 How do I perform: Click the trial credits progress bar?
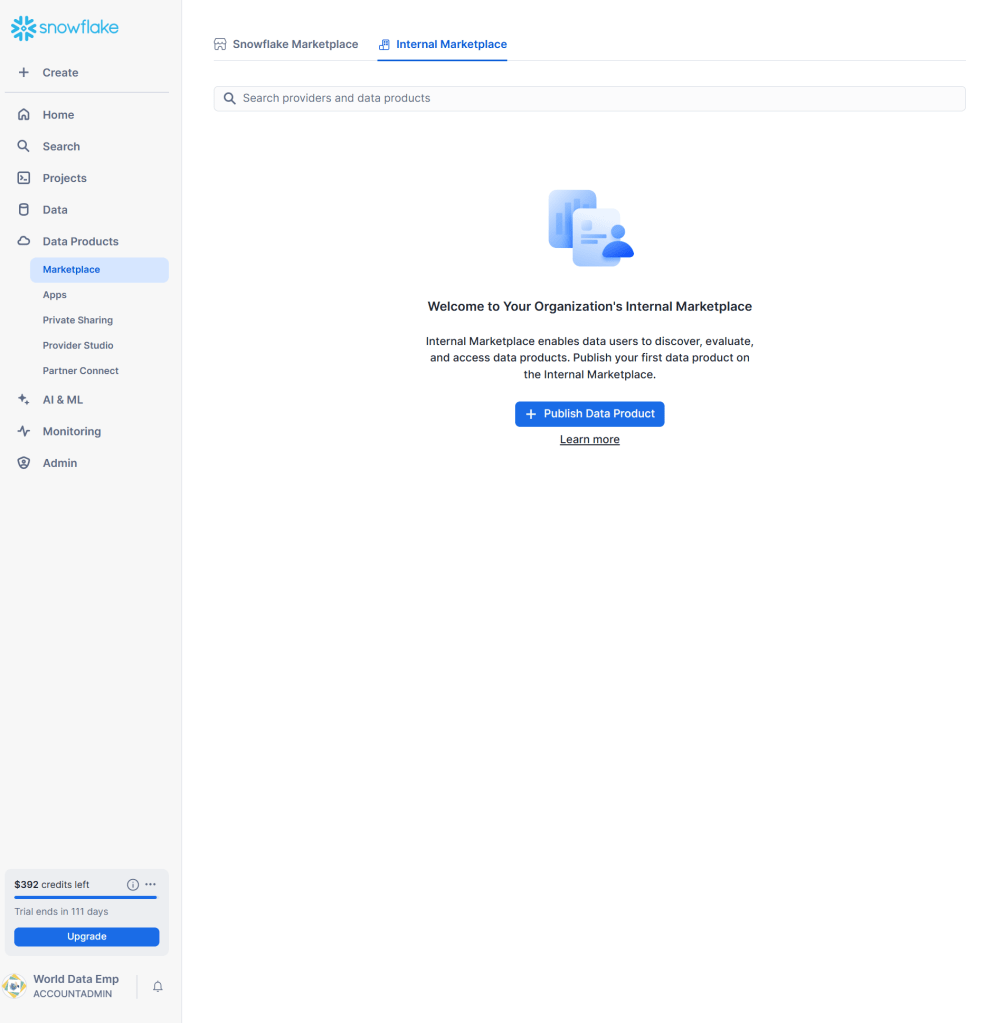(86, 898)
